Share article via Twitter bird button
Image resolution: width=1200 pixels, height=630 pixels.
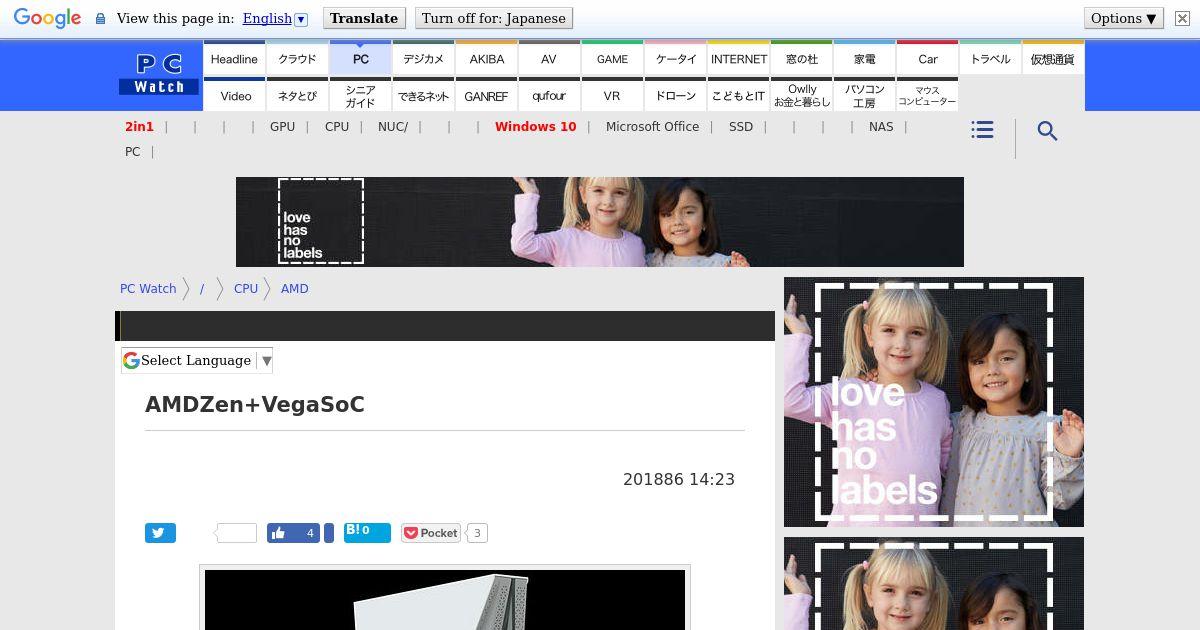[160, 533]
